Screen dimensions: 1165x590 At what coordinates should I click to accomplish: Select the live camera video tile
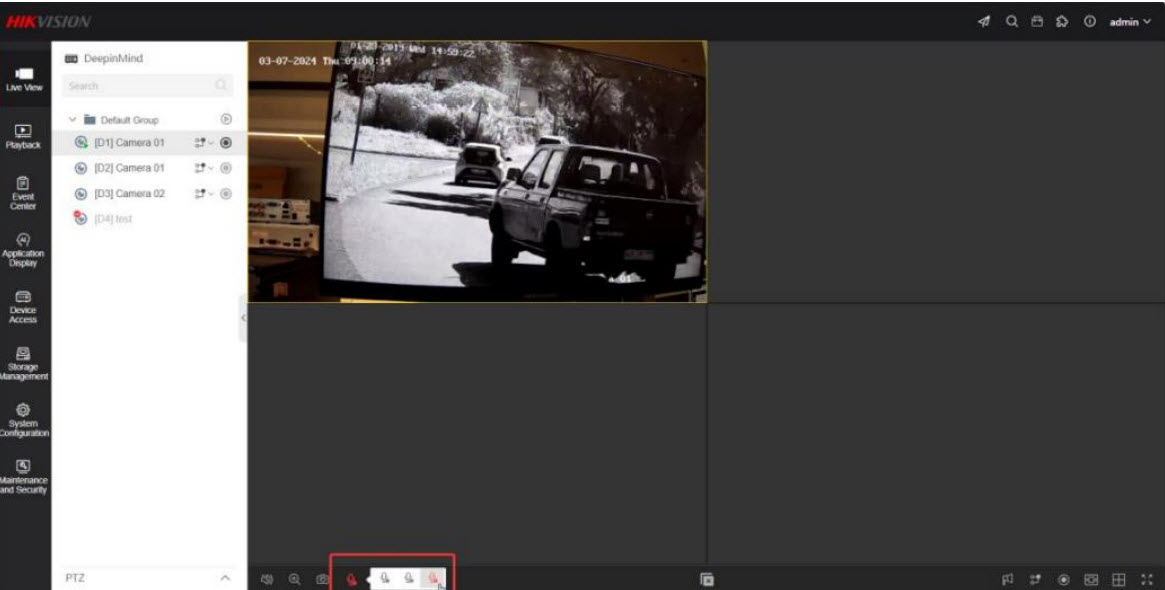click(477, 171)
